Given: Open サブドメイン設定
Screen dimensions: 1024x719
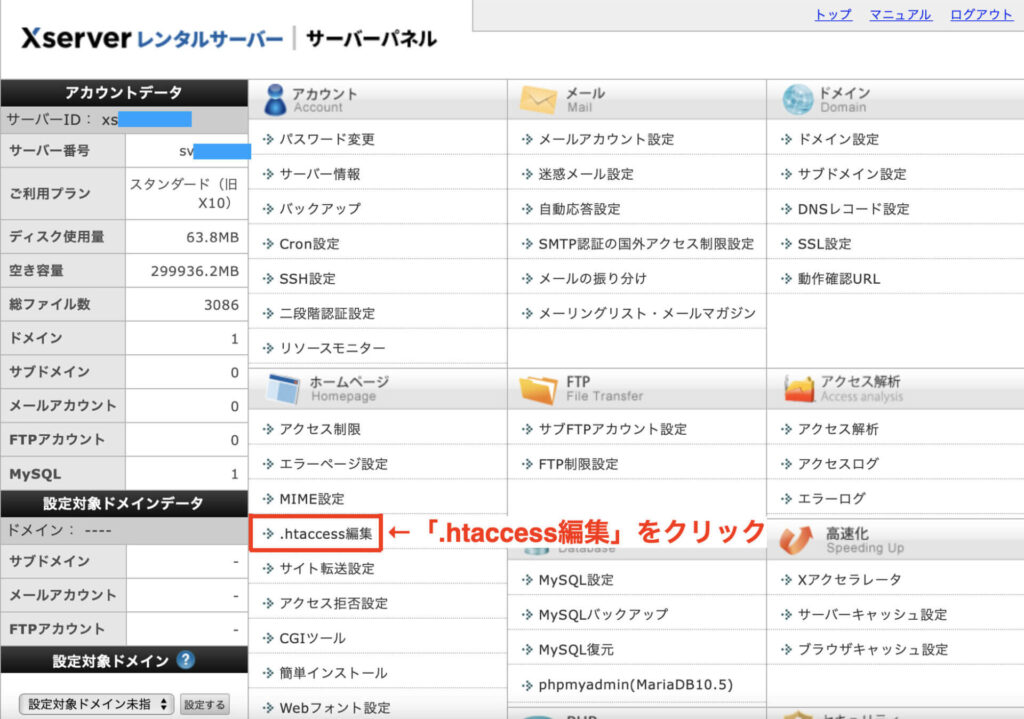Looking at the screenshot, I should [x=852, y=174].
